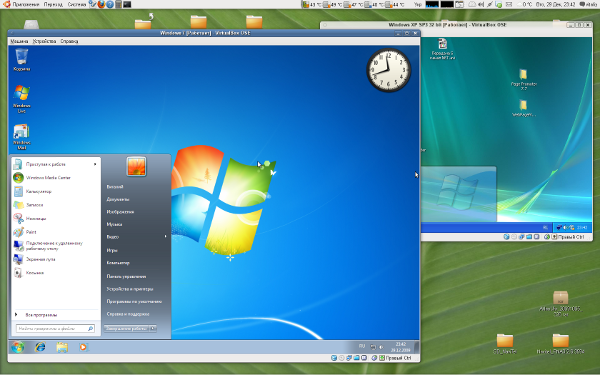
Task: Open the Переход menu in Ubuntu panel
Action: click(x=53, y=5)
